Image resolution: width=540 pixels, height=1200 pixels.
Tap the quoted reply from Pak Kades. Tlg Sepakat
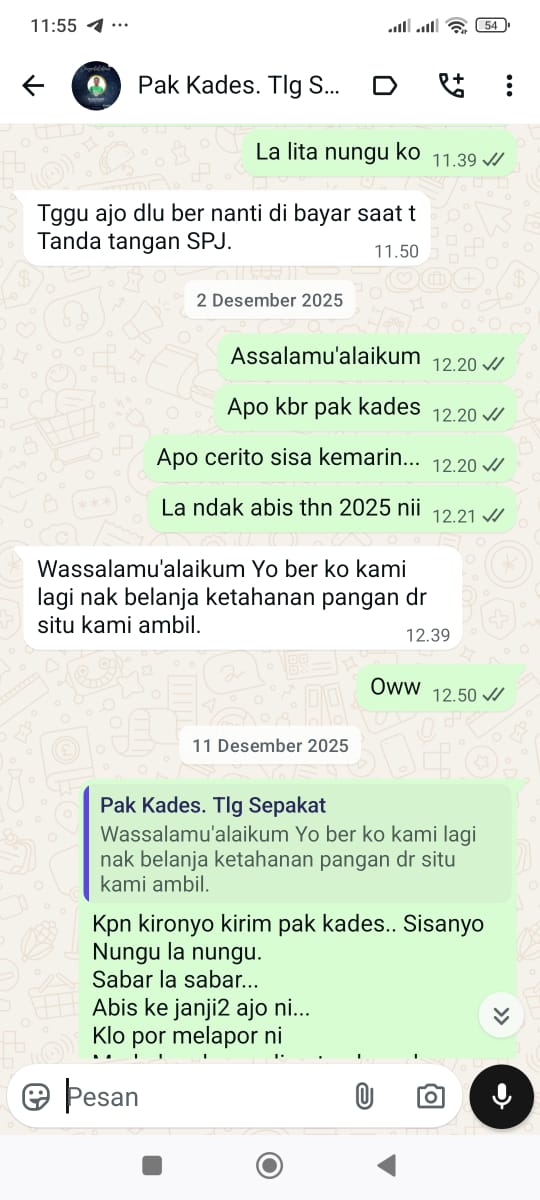point(298,843)
